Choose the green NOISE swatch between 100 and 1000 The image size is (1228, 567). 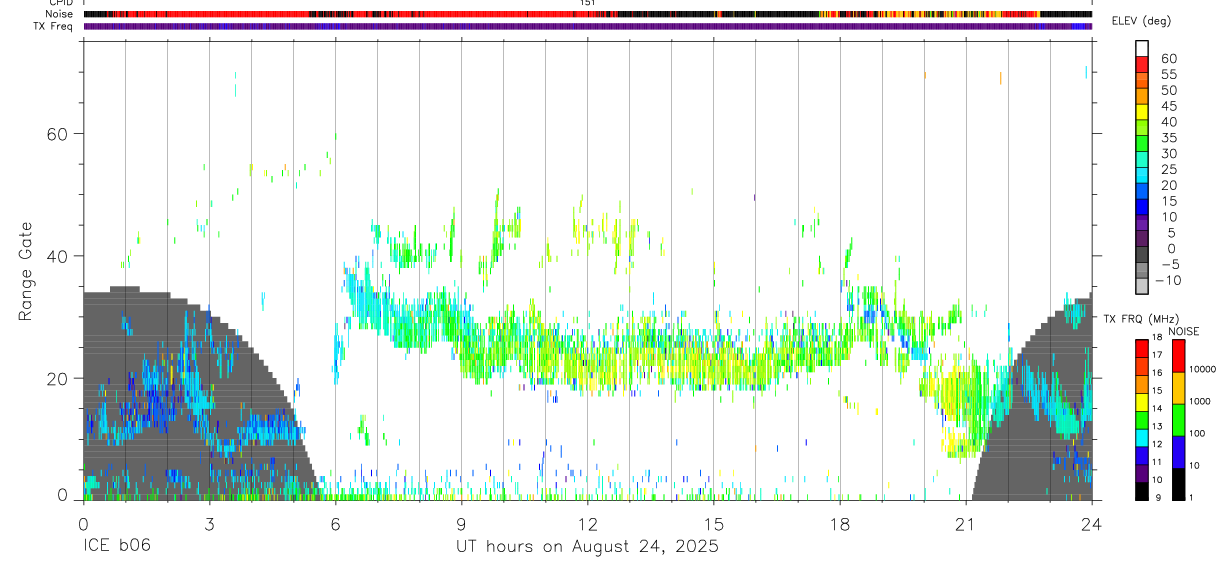point(1178,419)
